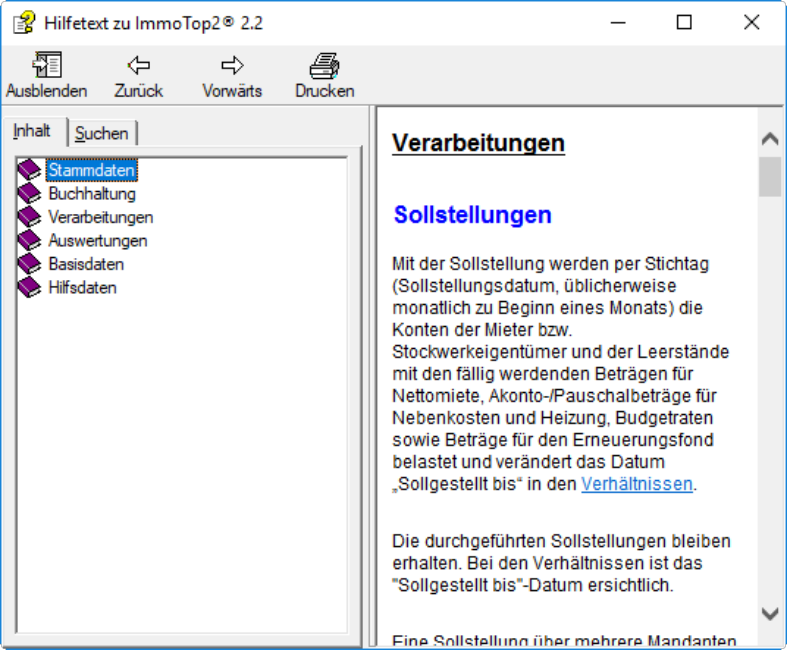Click the Verarbeitungen page heading
This screenshot has height=650, width=787.
(x=478, y=143)
